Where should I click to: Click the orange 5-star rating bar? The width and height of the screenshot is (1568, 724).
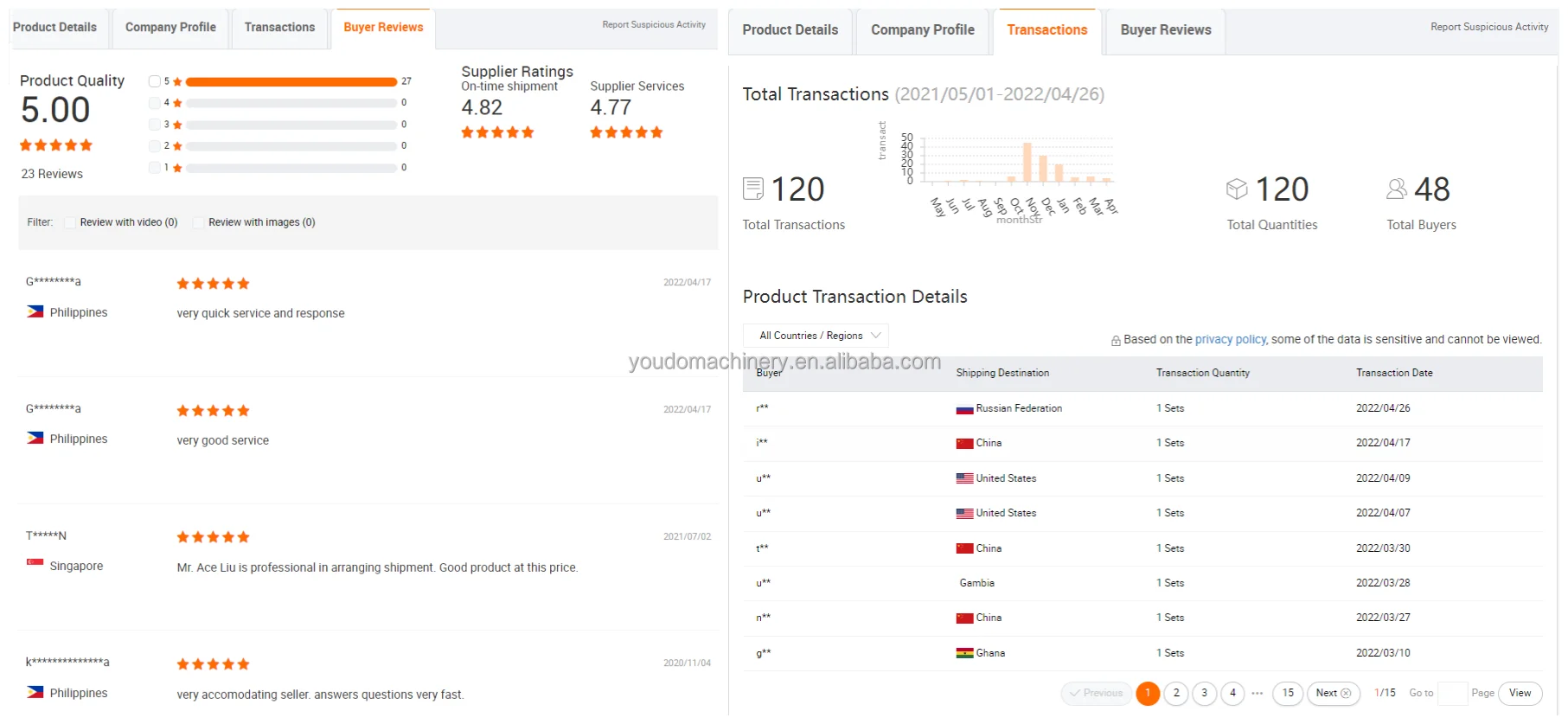(291, 82)
